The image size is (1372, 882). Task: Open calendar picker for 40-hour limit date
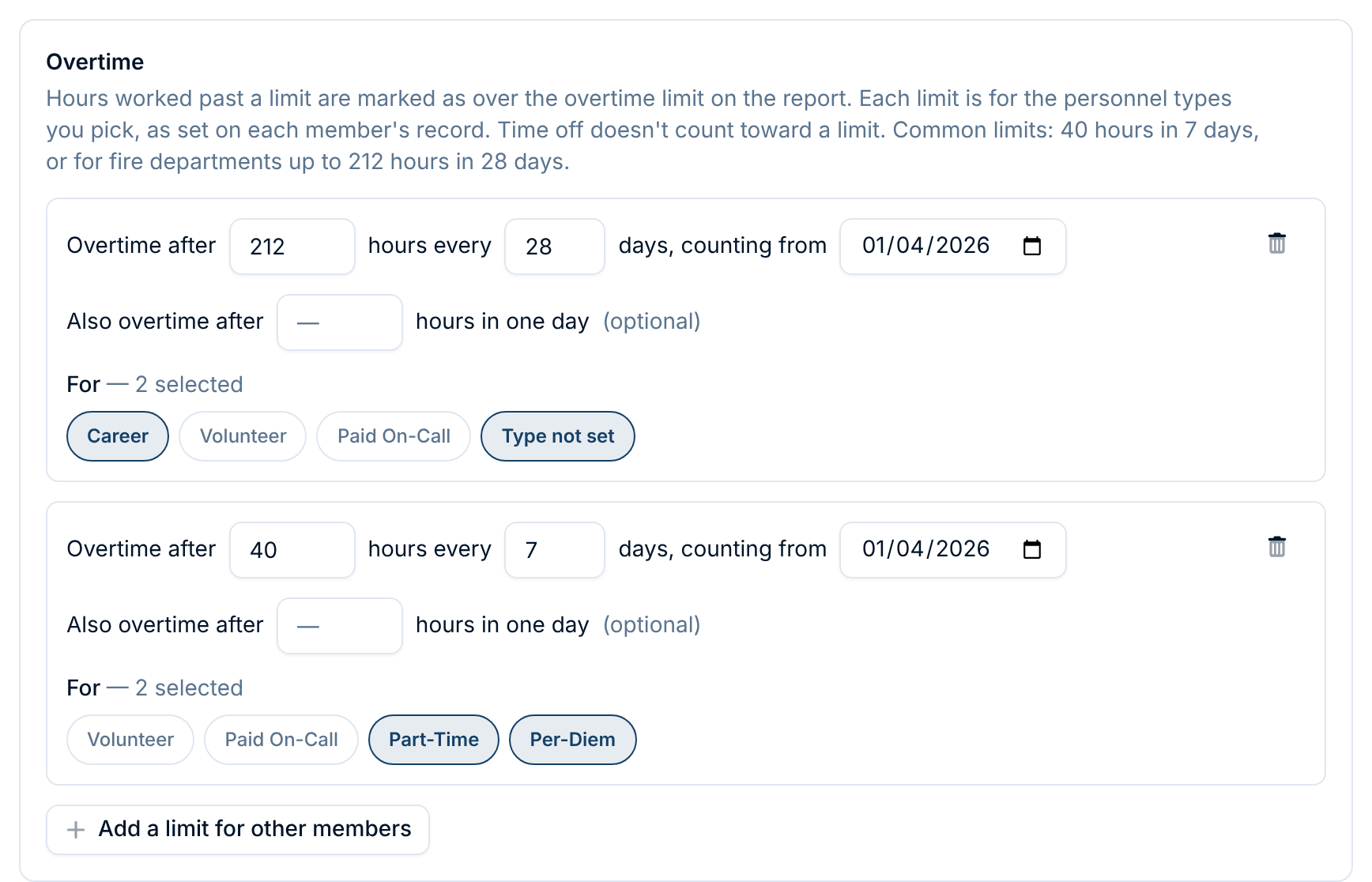pos(1032,549)
